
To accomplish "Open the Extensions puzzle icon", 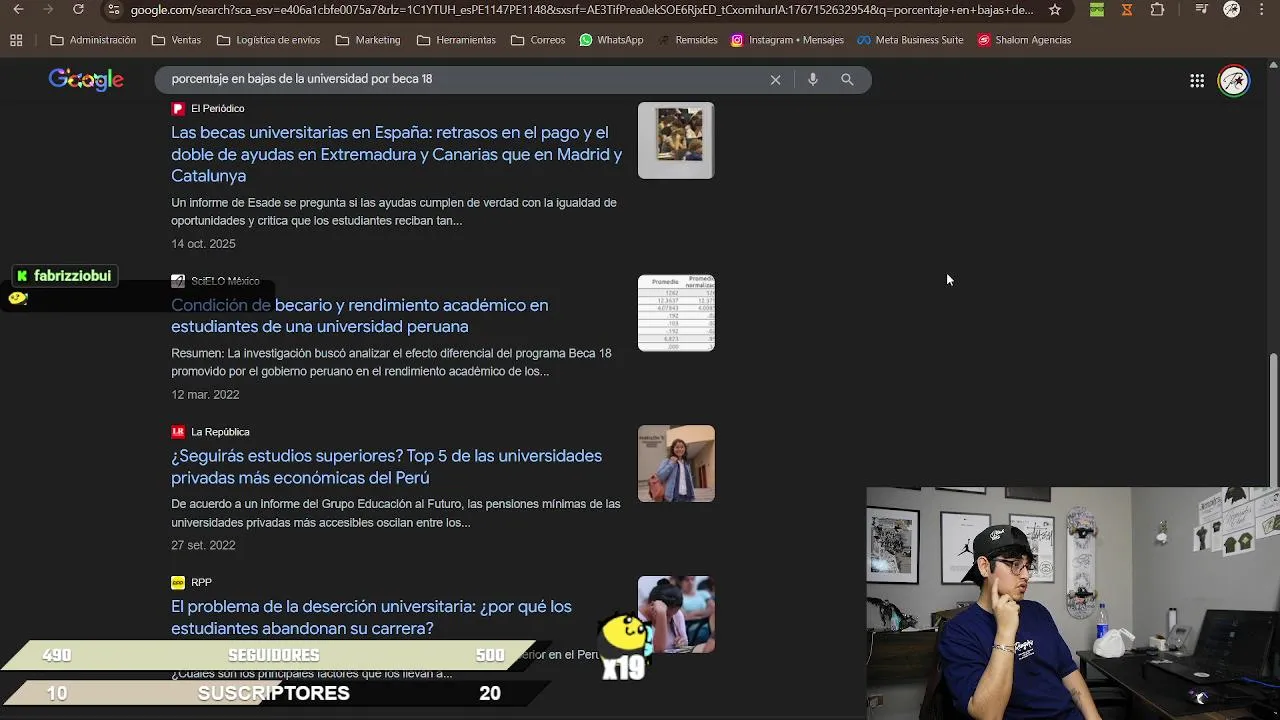I will point(1157,10).
